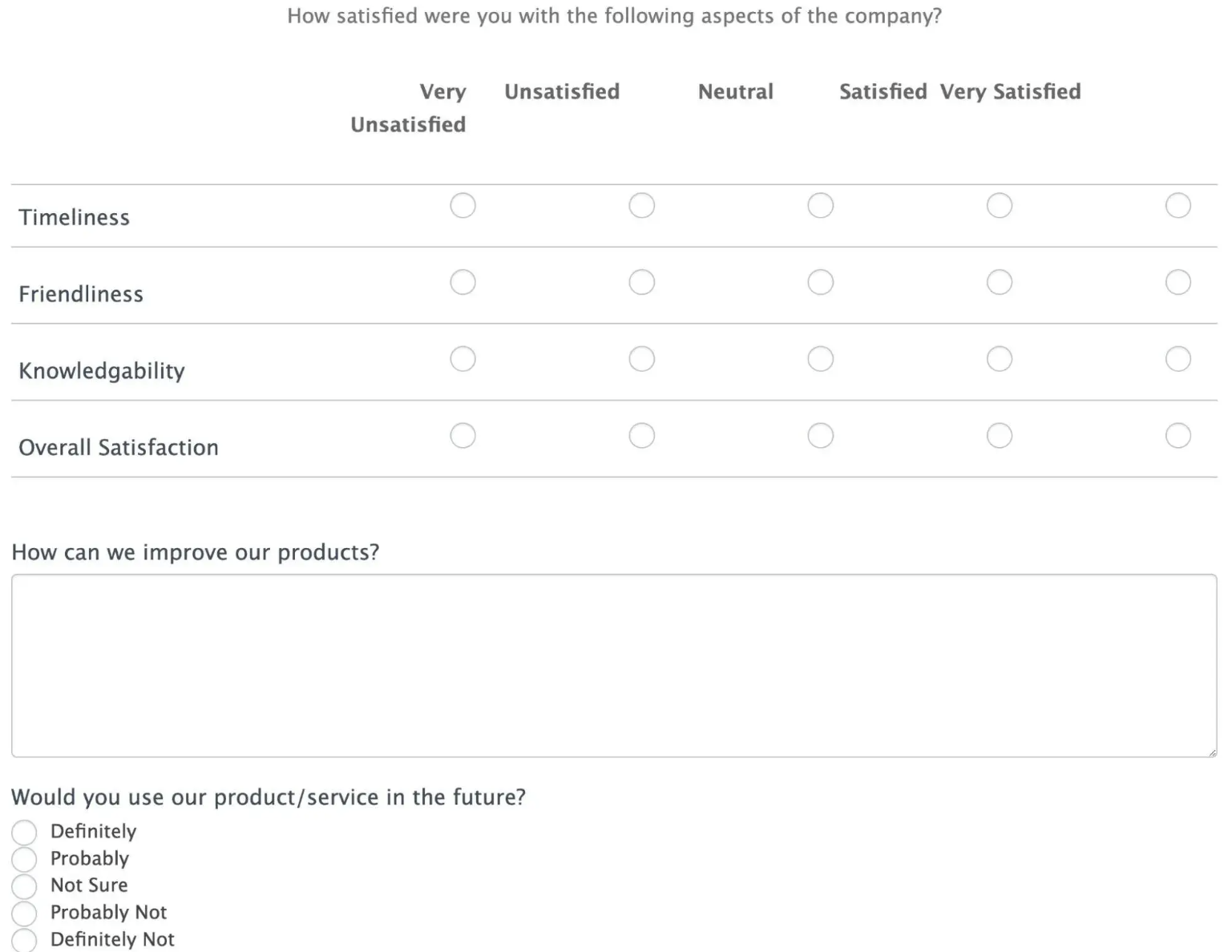Screen dimensions: 1232x952
Task: Select Unsatisfied for Overall Satisfaction
Action: point(641,435)
